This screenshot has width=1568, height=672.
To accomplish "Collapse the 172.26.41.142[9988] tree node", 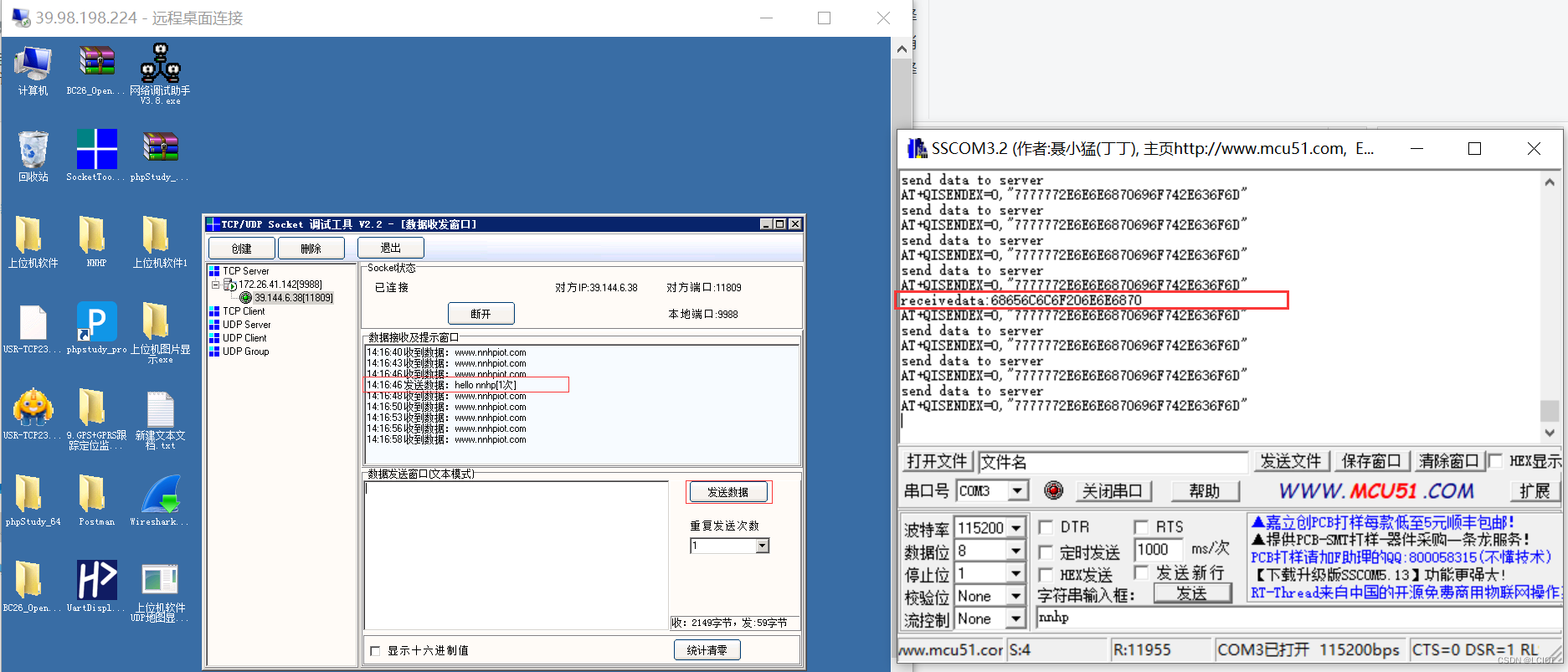I will [x=216, y=285].
